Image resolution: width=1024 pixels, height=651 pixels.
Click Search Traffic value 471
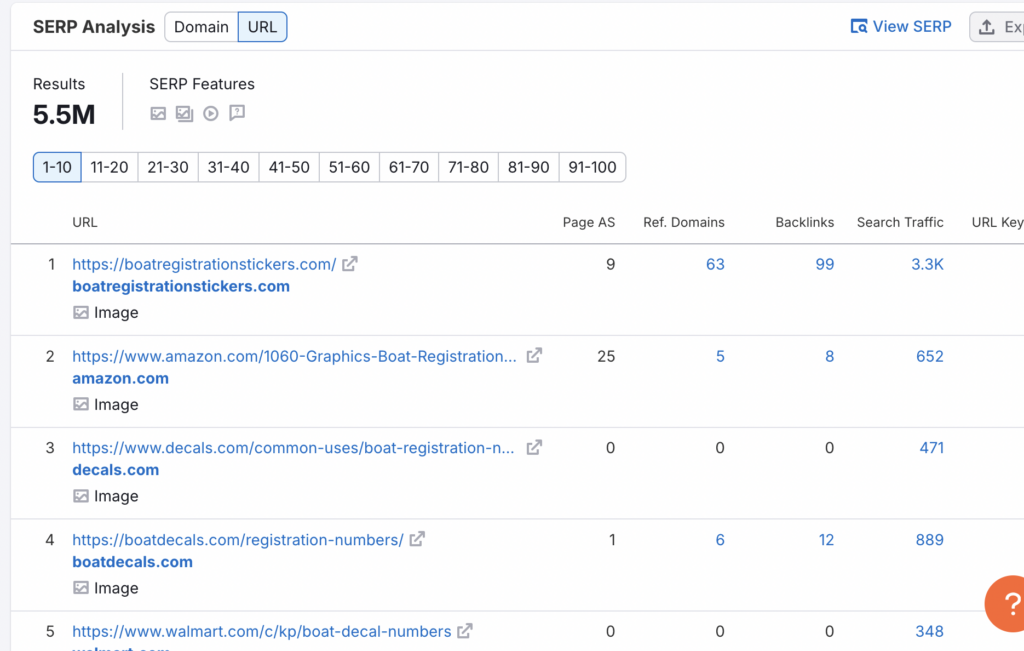click(x=931, y=447)
